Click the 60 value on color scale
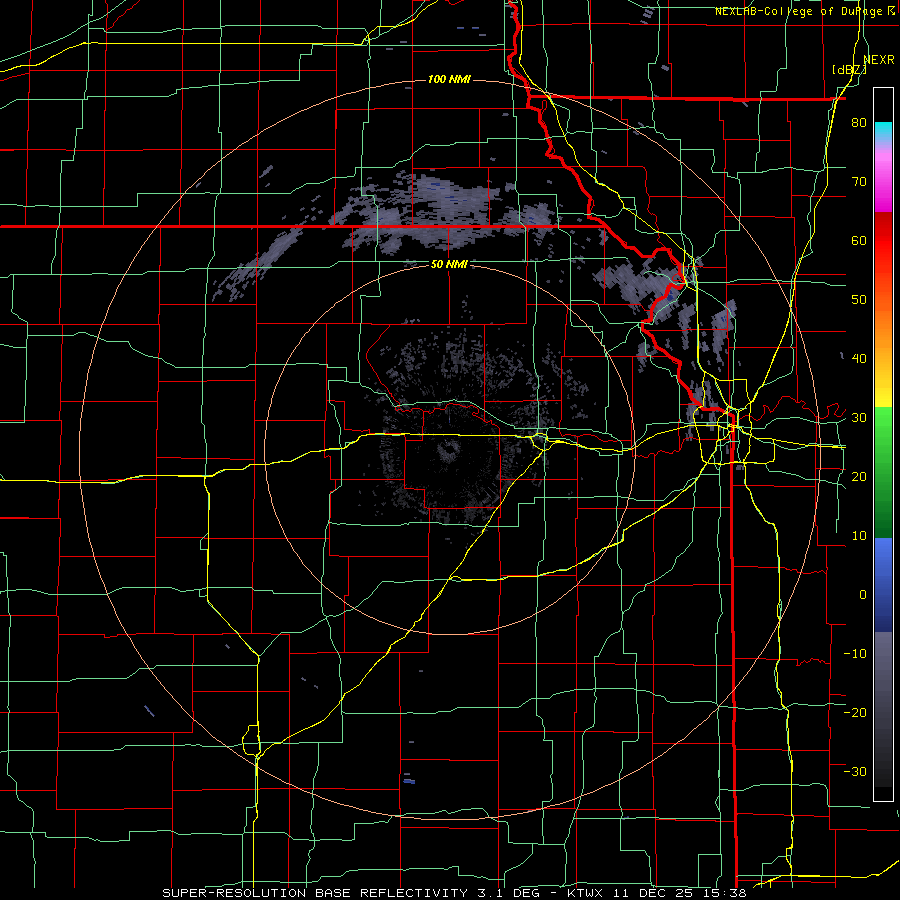The image size is (900, 900). tap(859, 240)
